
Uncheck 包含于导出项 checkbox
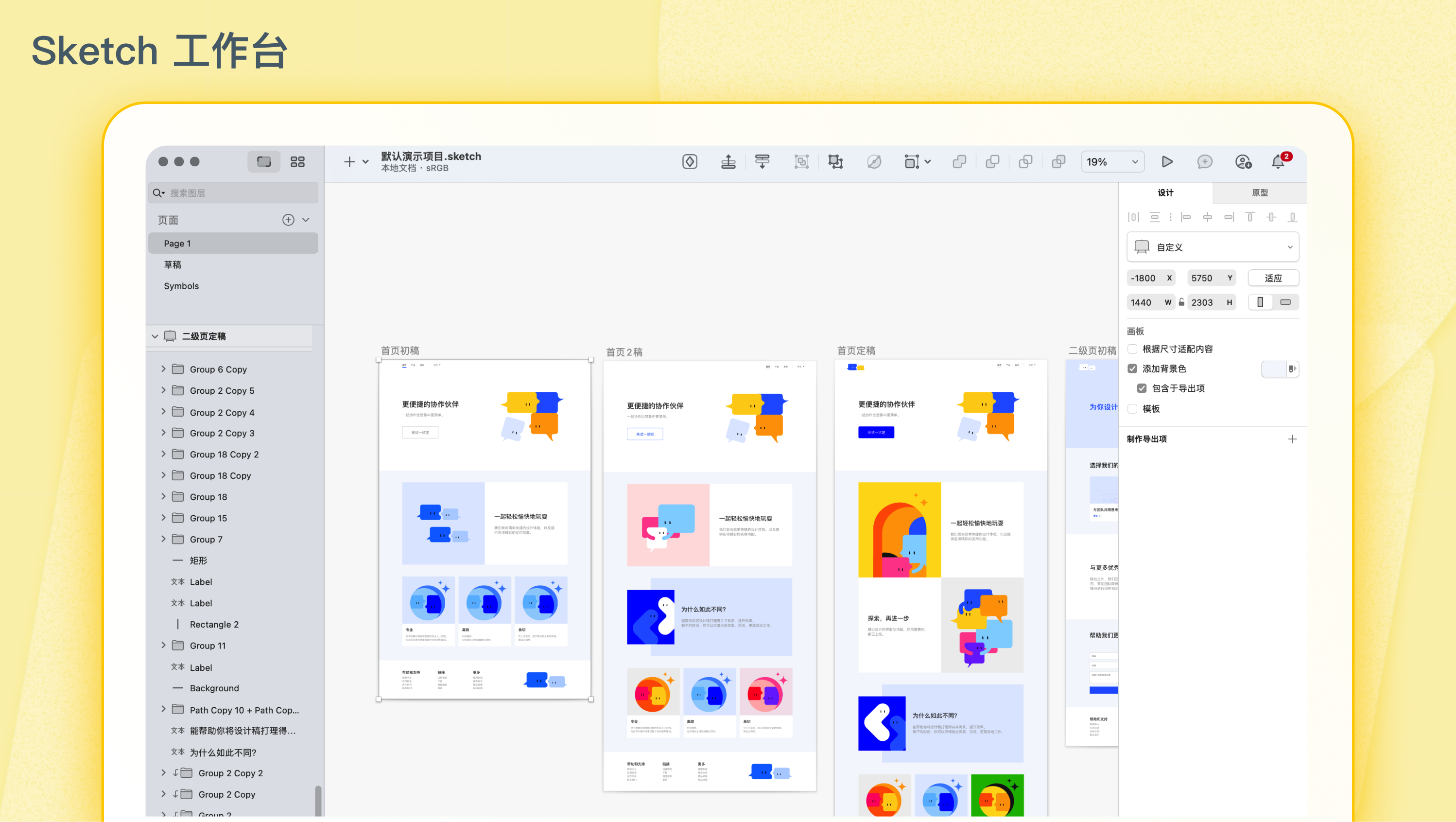coord(1142,388)
